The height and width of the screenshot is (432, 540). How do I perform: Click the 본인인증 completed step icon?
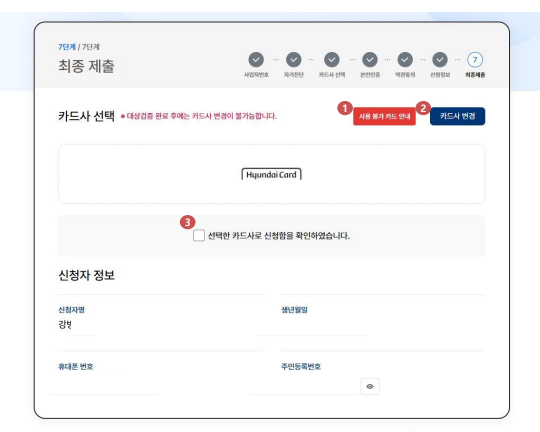point(370,60)
